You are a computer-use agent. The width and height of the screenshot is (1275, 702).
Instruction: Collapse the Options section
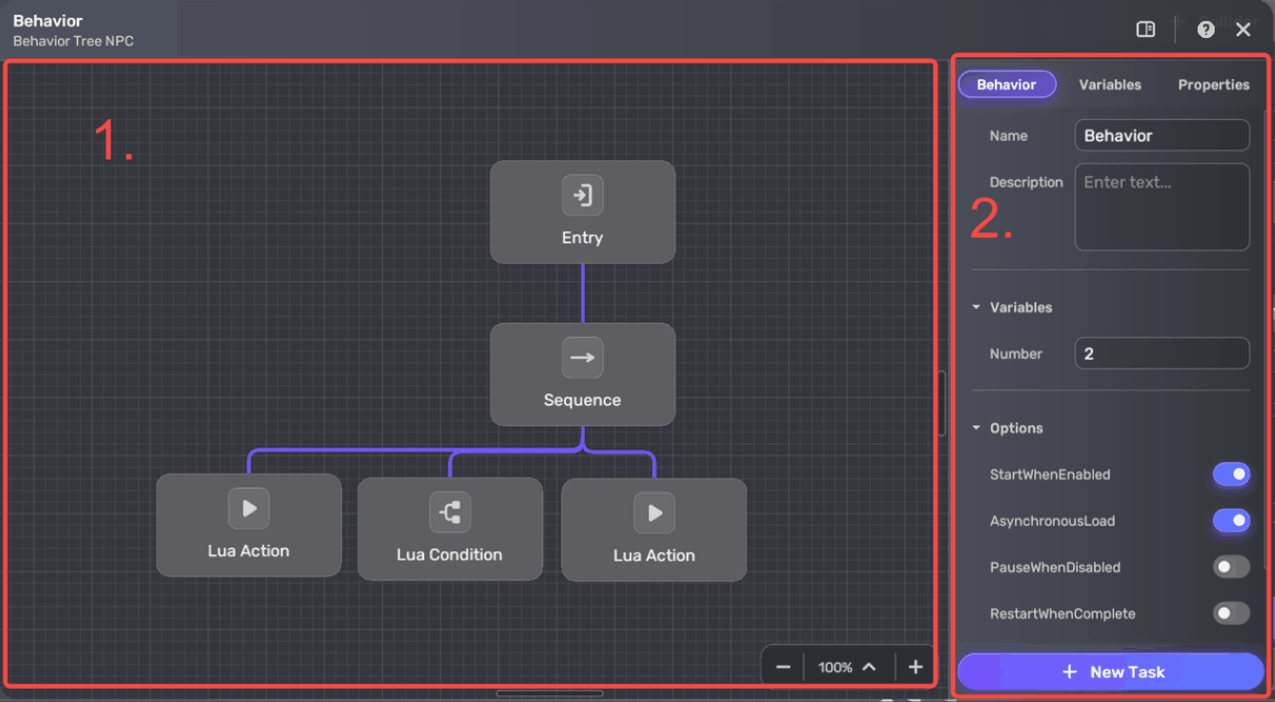977,428
